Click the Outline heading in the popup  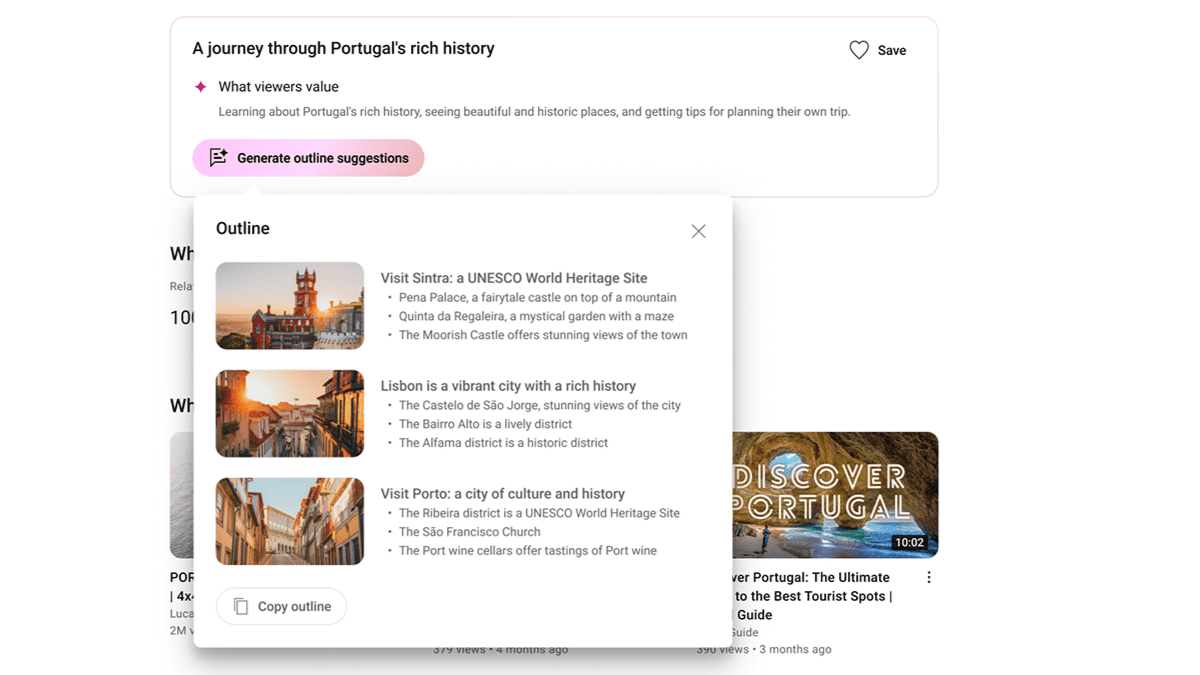(243, 228)
